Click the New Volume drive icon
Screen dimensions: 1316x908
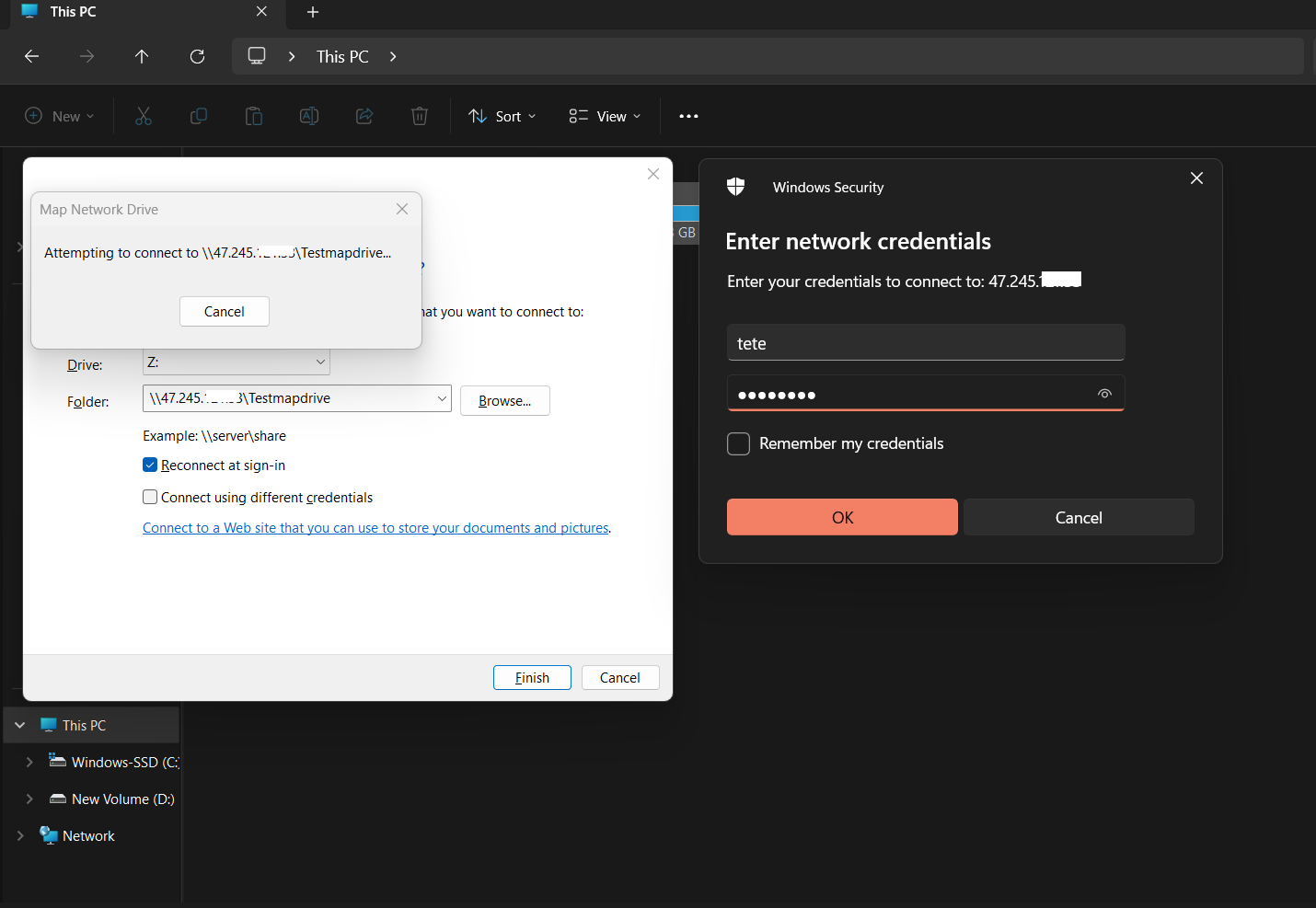(58, 799)
